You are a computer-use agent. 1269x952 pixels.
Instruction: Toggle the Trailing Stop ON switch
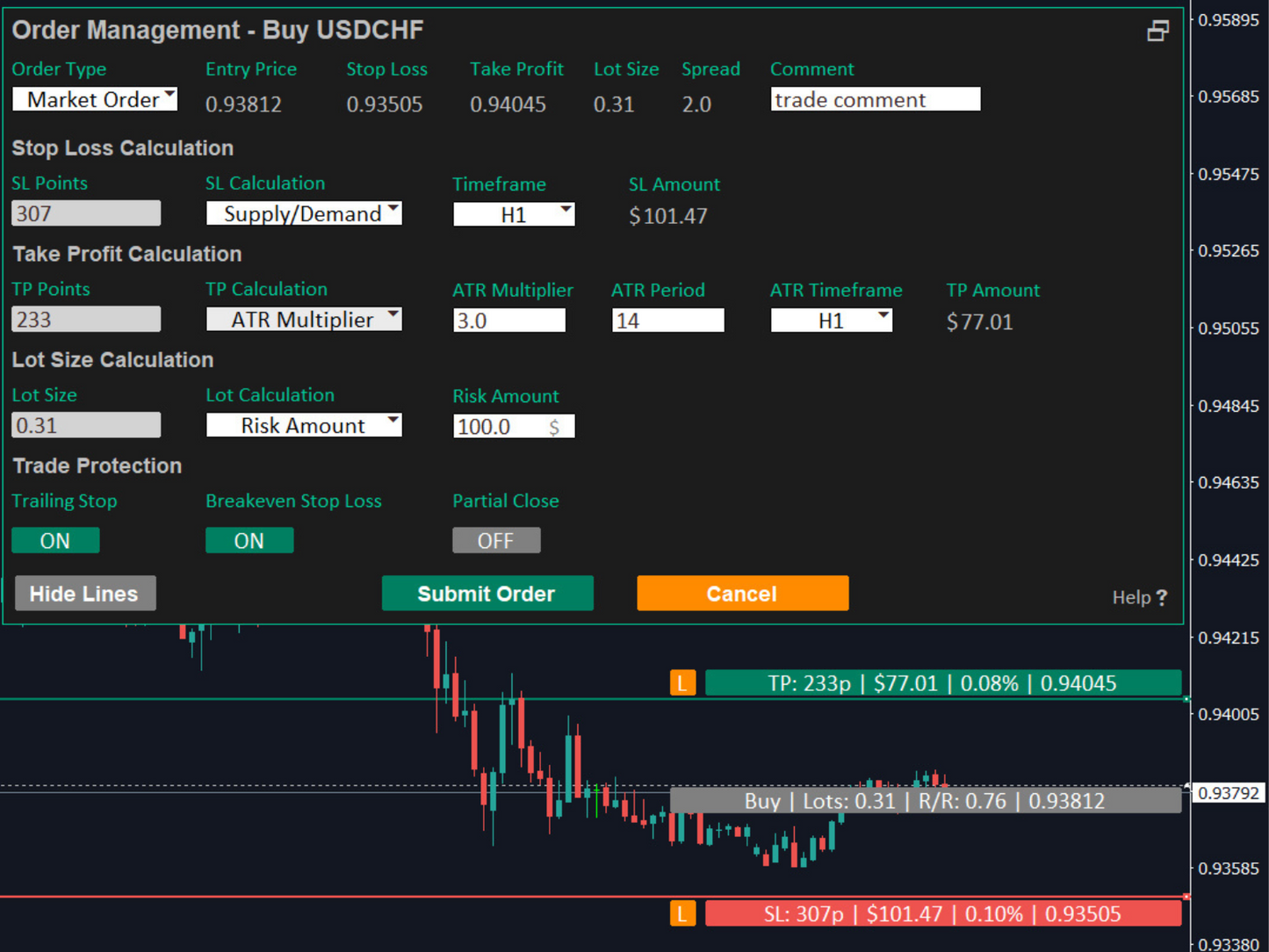(55, 540)
